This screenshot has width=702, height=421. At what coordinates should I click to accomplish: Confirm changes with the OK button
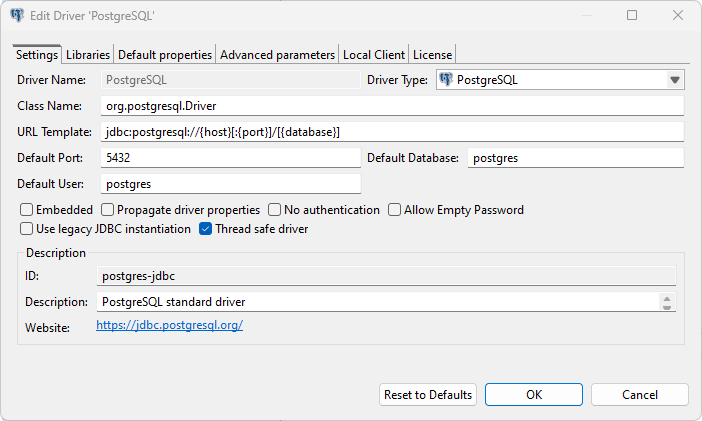tap(534, 395)
